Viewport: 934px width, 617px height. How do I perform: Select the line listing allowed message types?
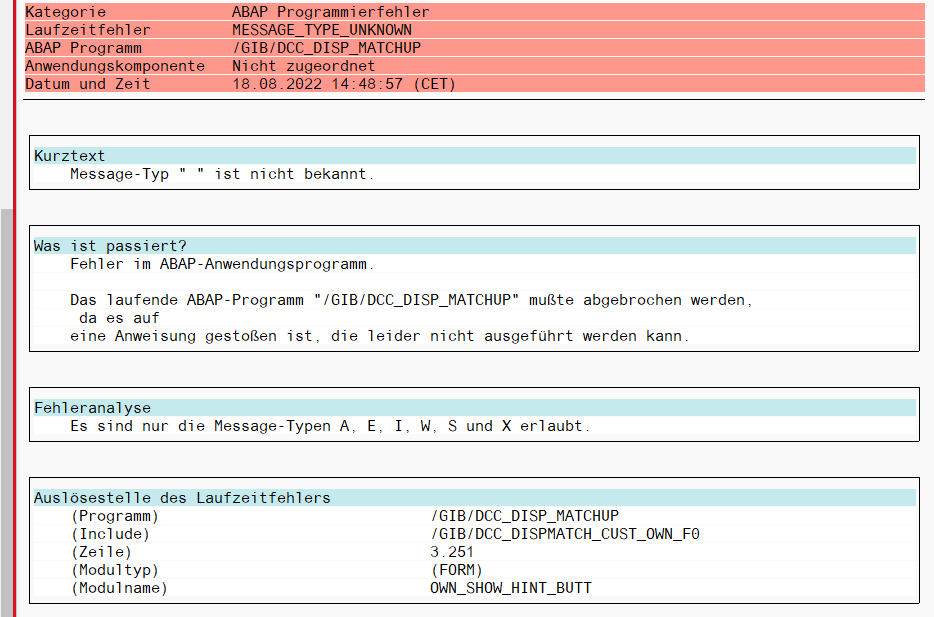330,426
